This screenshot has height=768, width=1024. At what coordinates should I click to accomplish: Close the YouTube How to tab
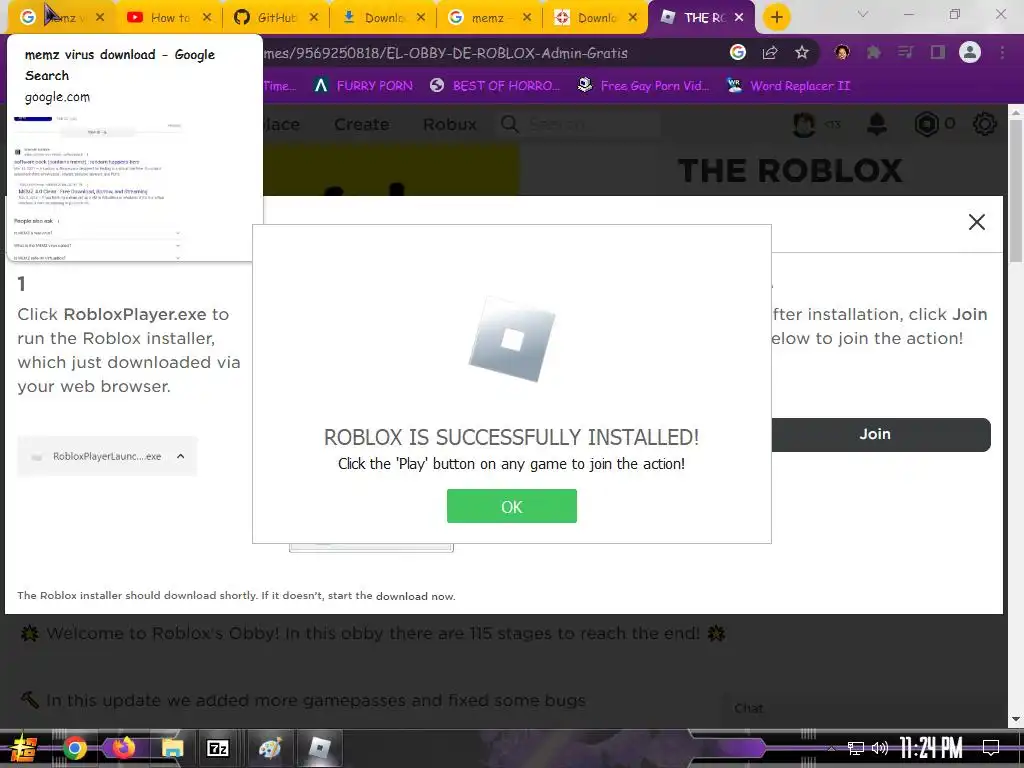tap(206, 18)
